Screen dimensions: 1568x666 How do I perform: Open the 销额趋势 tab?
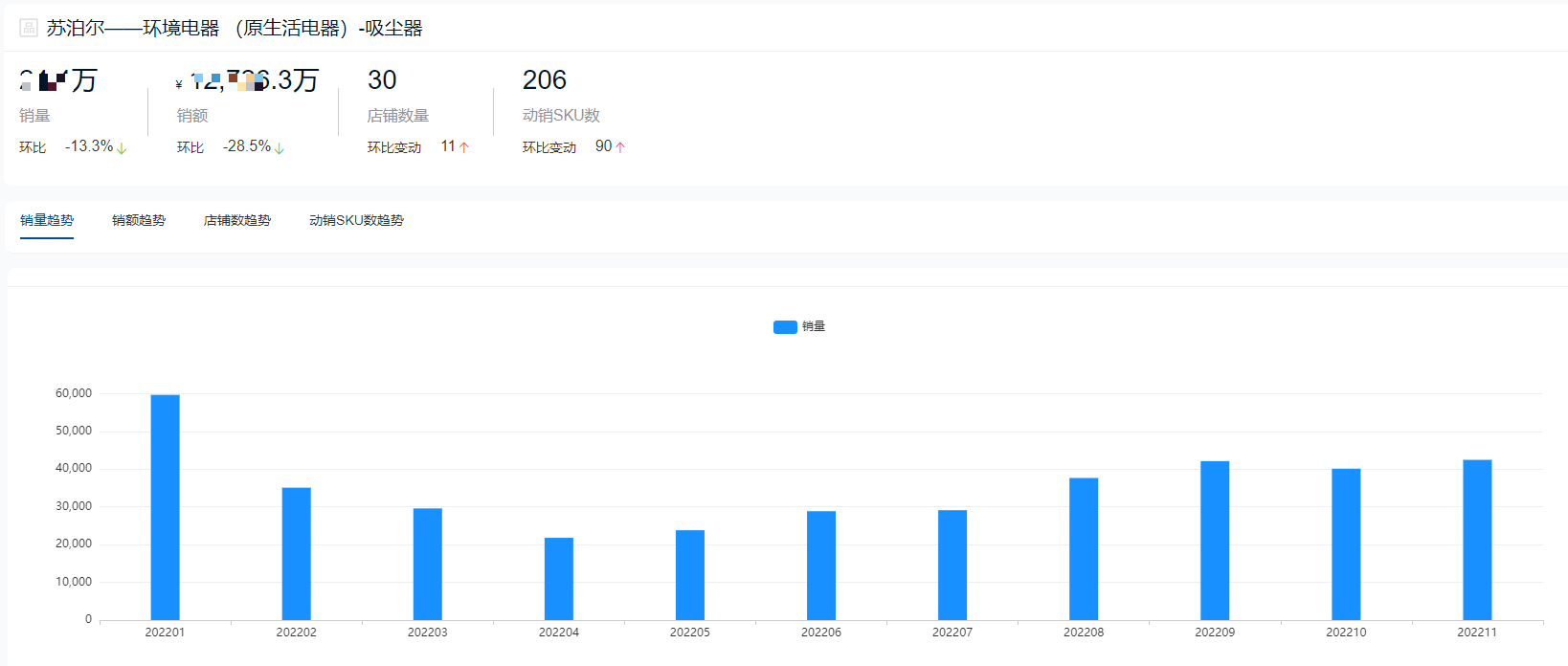point(139,220)
